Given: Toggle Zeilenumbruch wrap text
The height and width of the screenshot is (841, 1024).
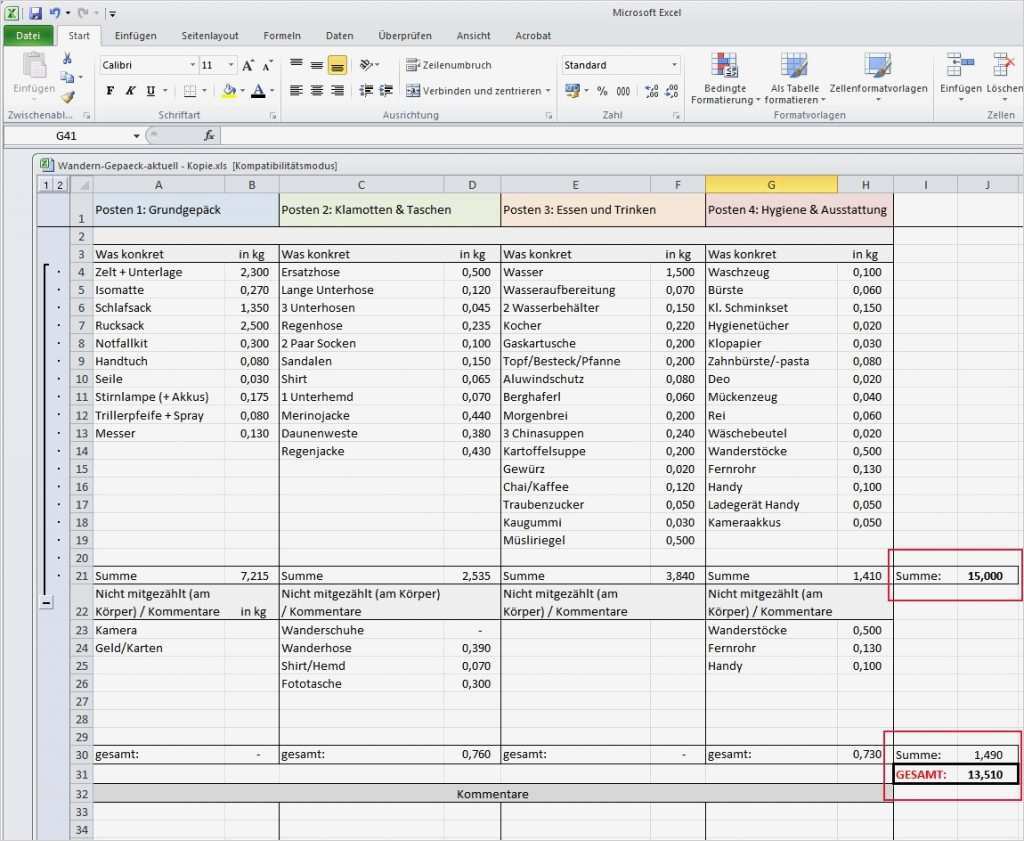Looking at the screenshot, I should coord(449,65).
